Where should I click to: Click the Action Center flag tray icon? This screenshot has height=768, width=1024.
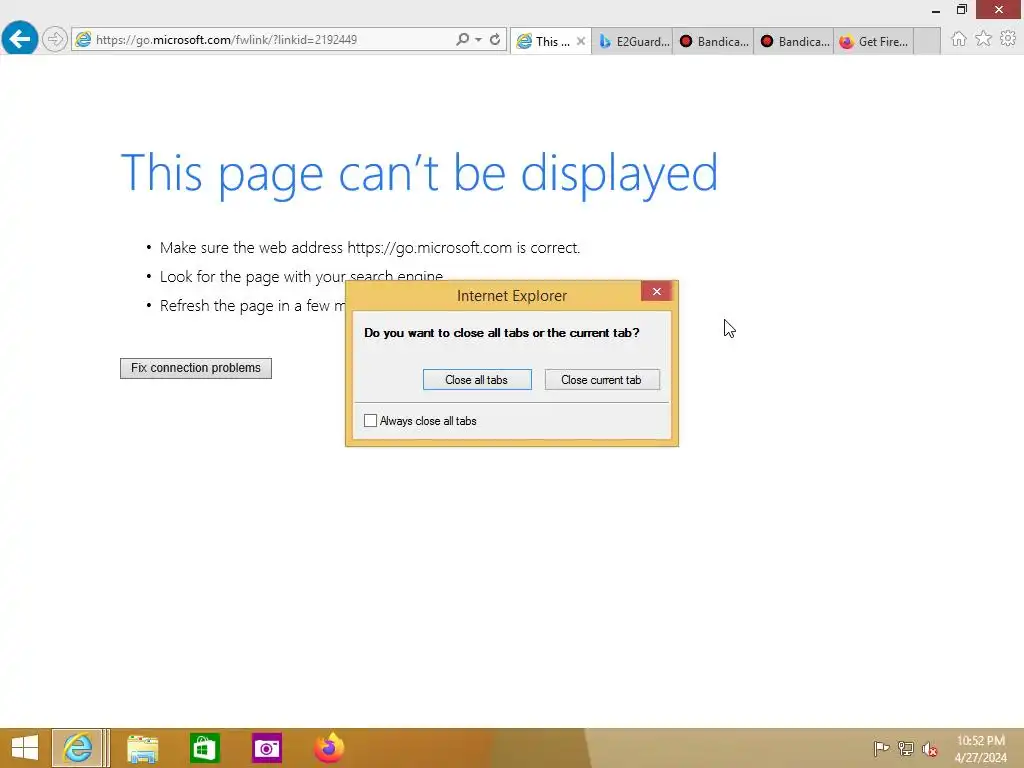tap(881, 748)
